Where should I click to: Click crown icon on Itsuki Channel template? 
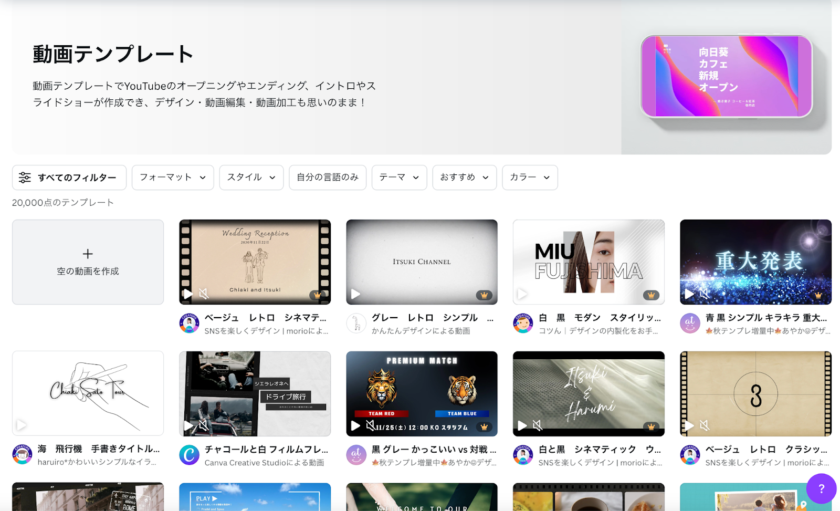click(484, 295)
